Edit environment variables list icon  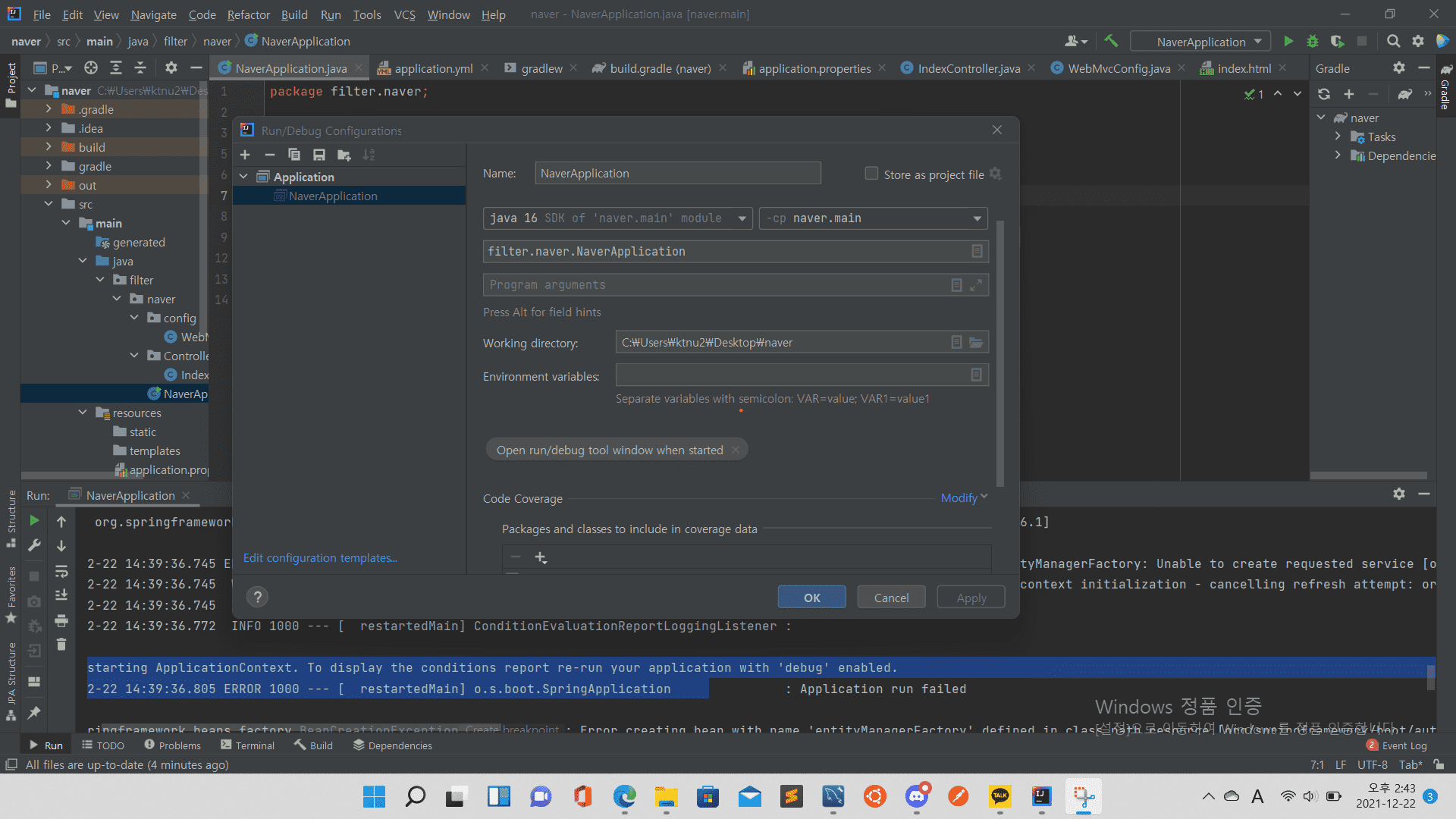pos(976,375)
